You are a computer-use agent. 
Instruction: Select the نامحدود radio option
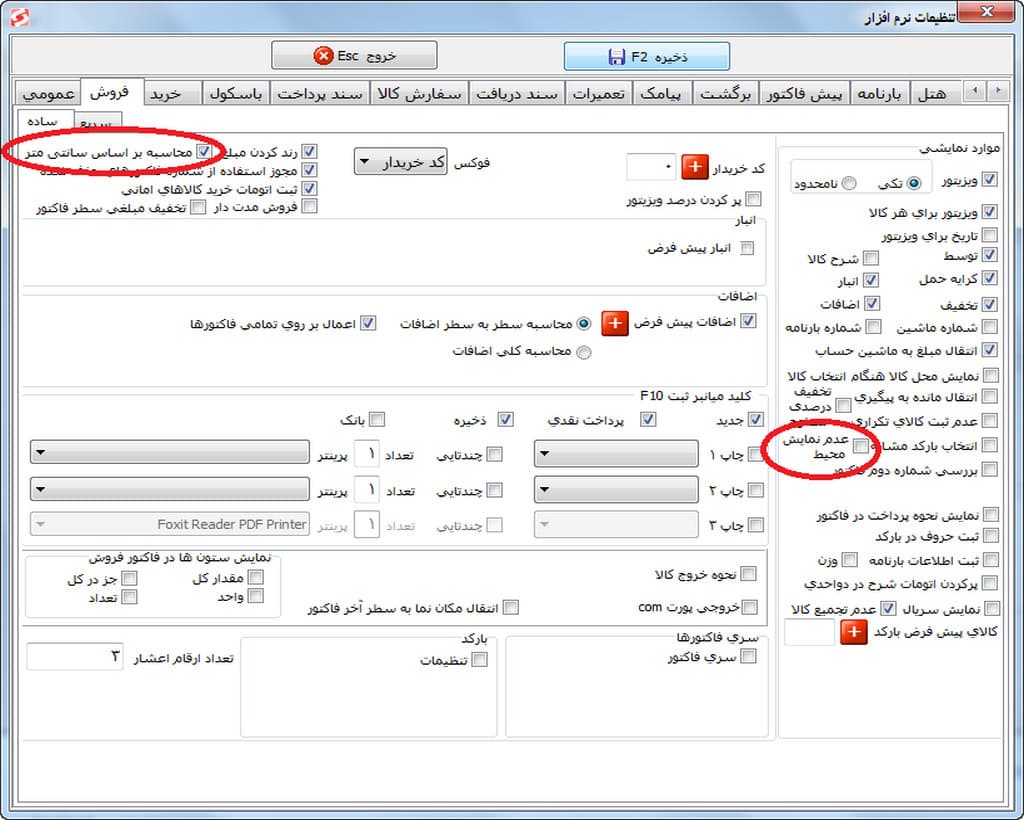point(849,183)
